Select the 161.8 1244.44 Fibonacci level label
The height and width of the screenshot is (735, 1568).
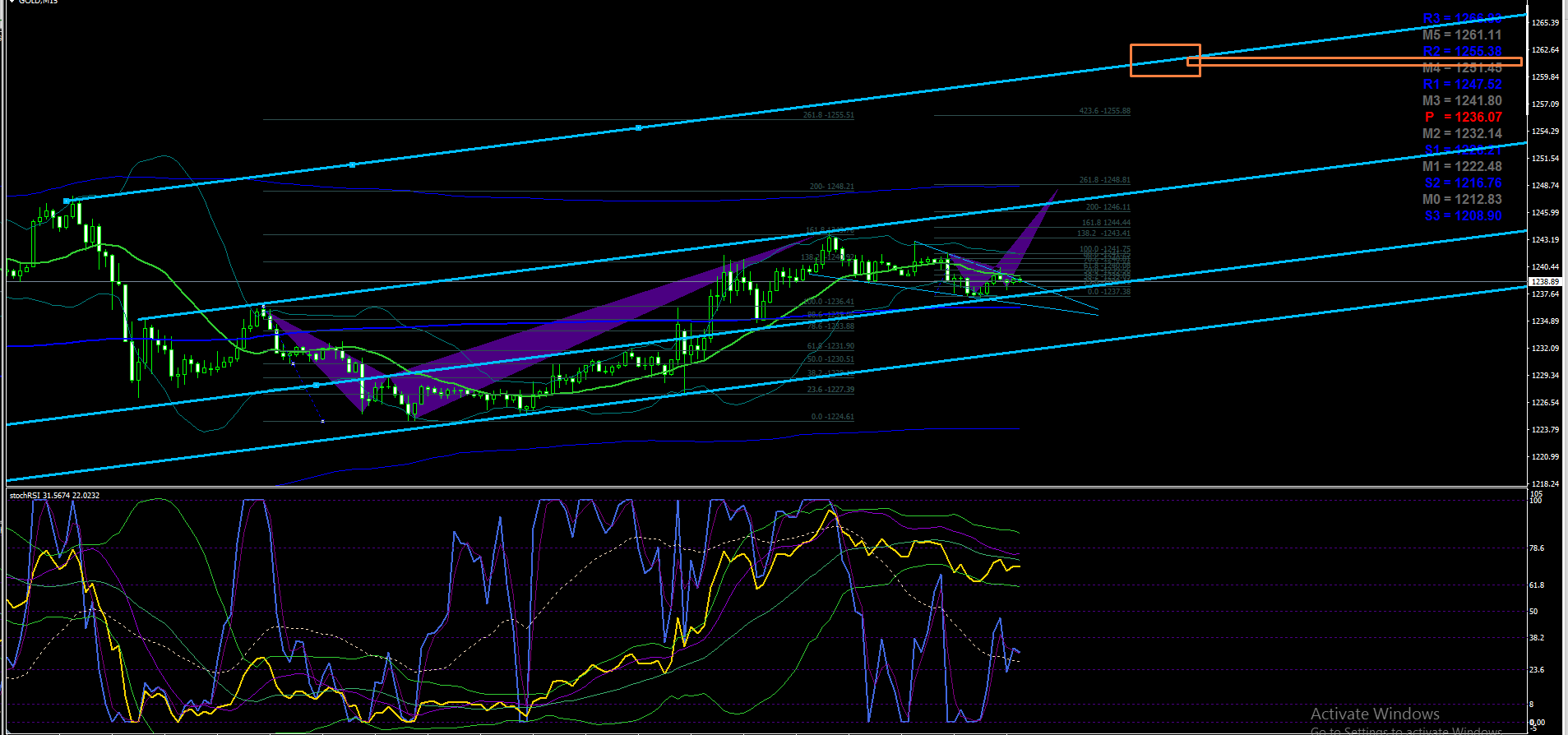point(1106,223)
